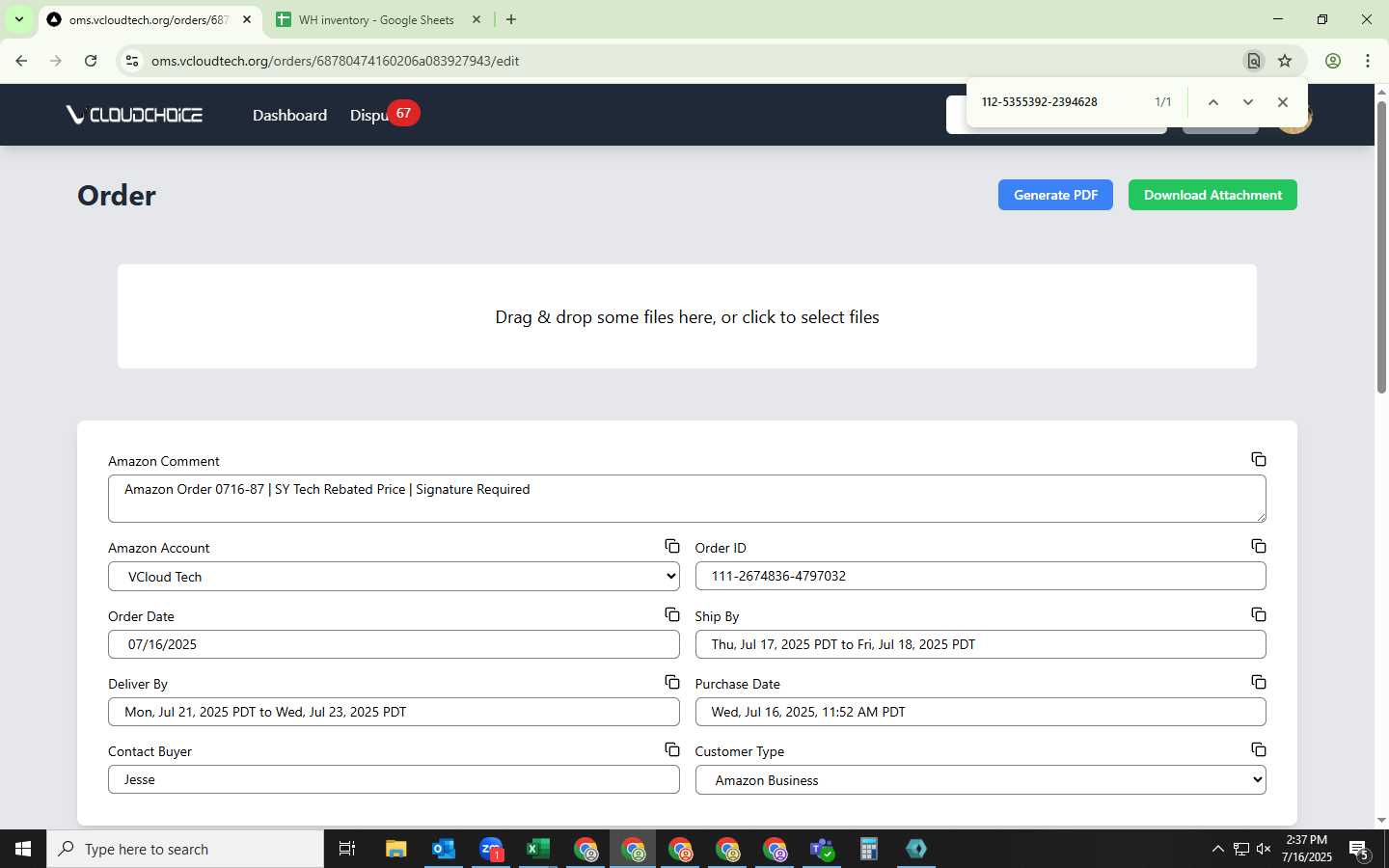Open new browser tab
Screen dimensions: 1389x868
(x=511, y=19)
